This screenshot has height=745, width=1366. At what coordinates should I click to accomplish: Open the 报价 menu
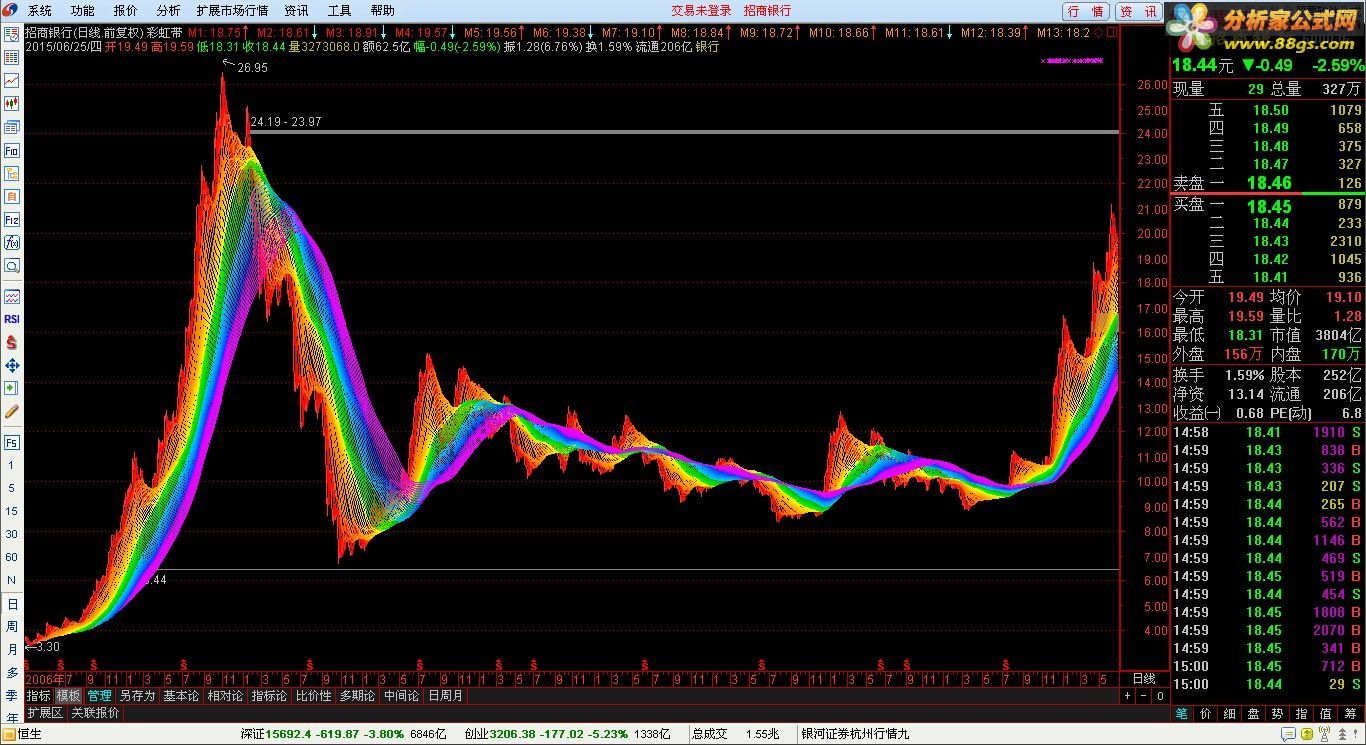(126, 11)
